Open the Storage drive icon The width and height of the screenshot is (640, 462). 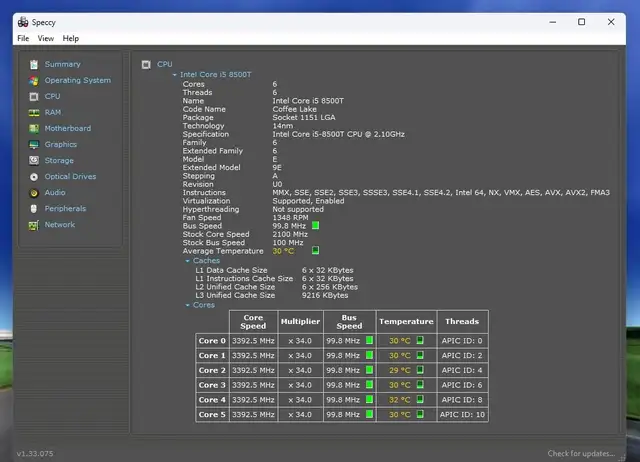point(34,160)
